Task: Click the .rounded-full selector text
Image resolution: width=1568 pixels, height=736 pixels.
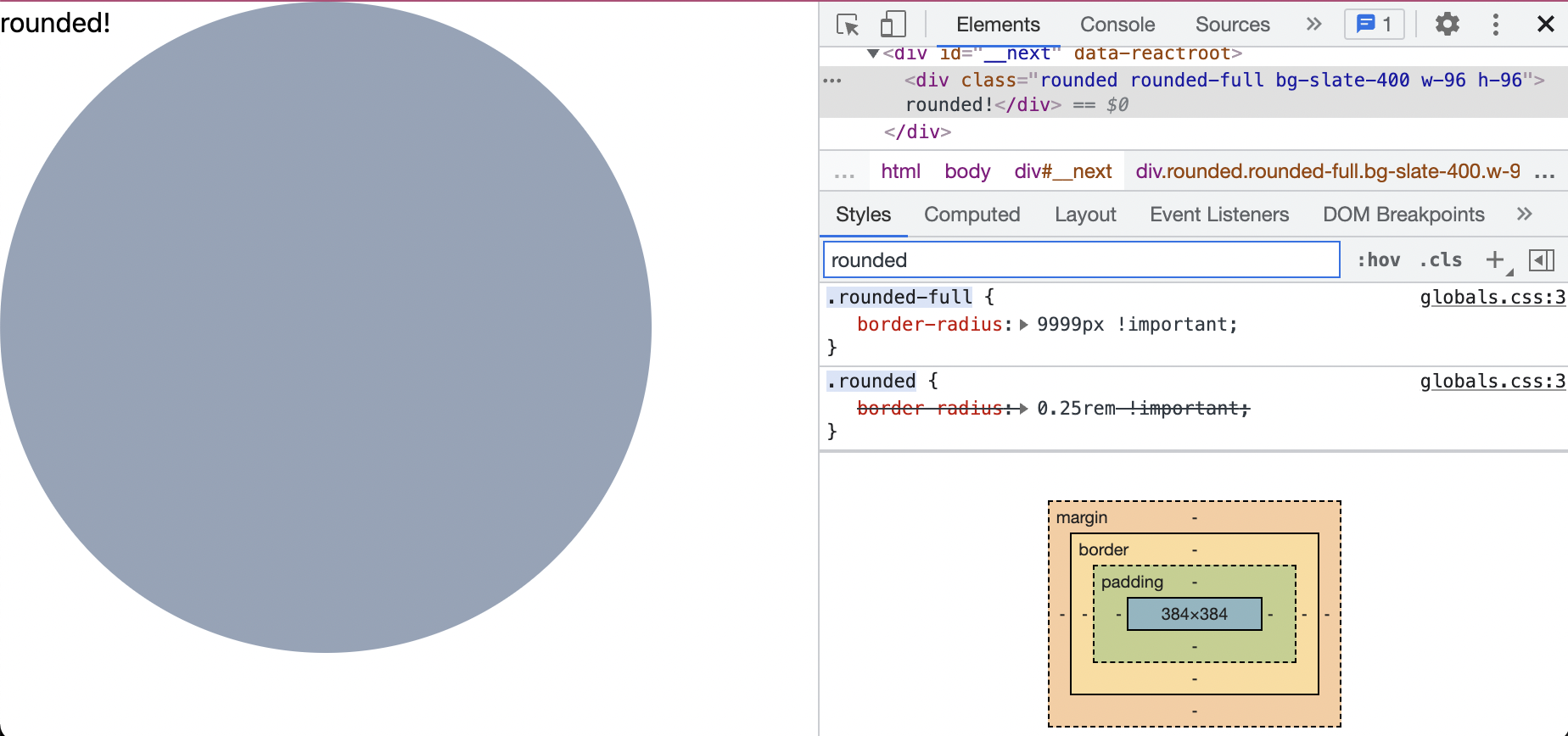Action: 899,298
